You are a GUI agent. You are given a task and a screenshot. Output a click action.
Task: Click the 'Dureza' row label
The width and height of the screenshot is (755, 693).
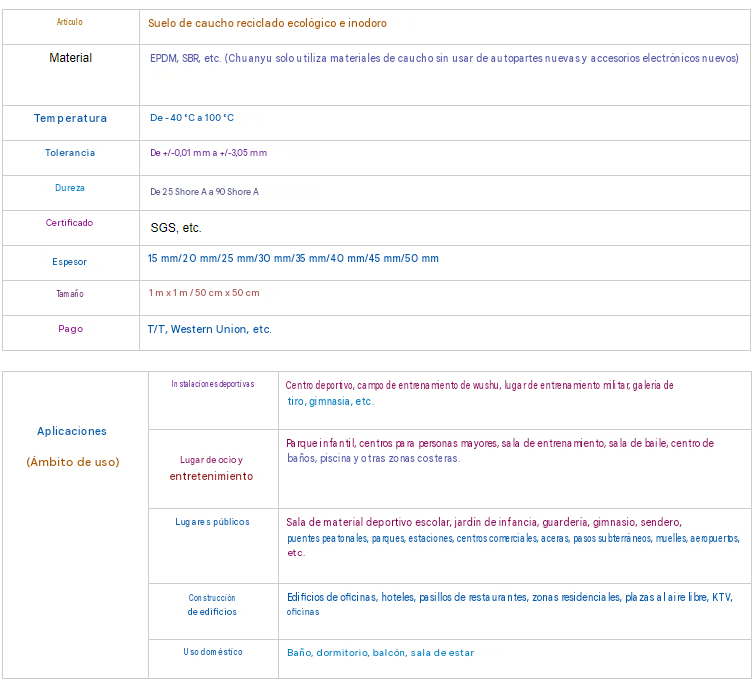point(70,188)
